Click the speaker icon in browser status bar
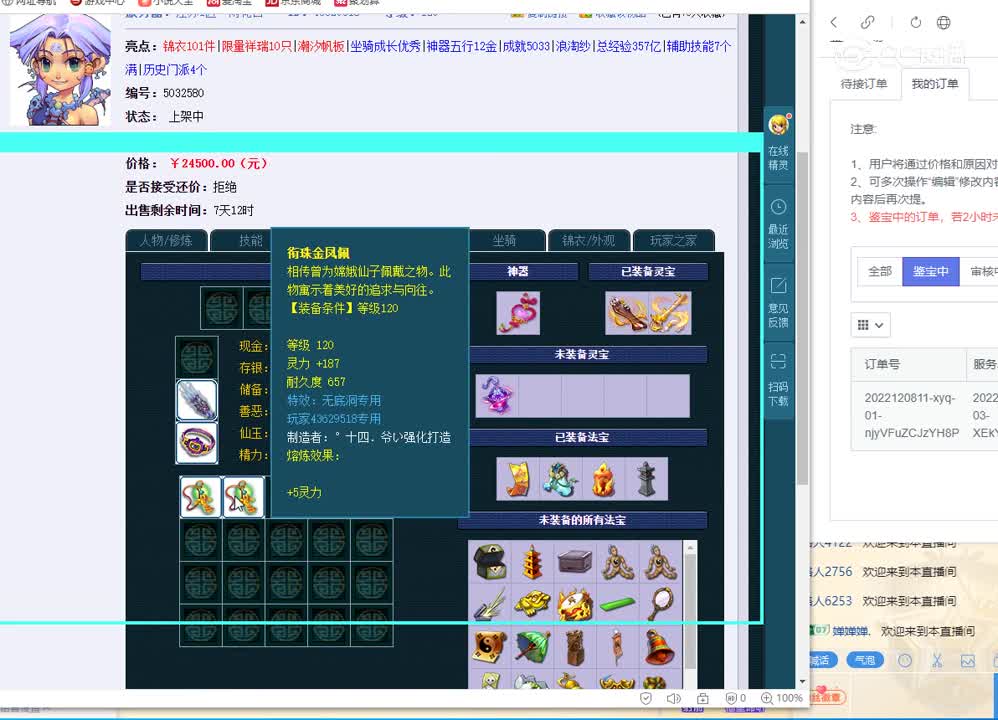The height and width of the screenshot is (720, 998). click(x=673, y=698)
